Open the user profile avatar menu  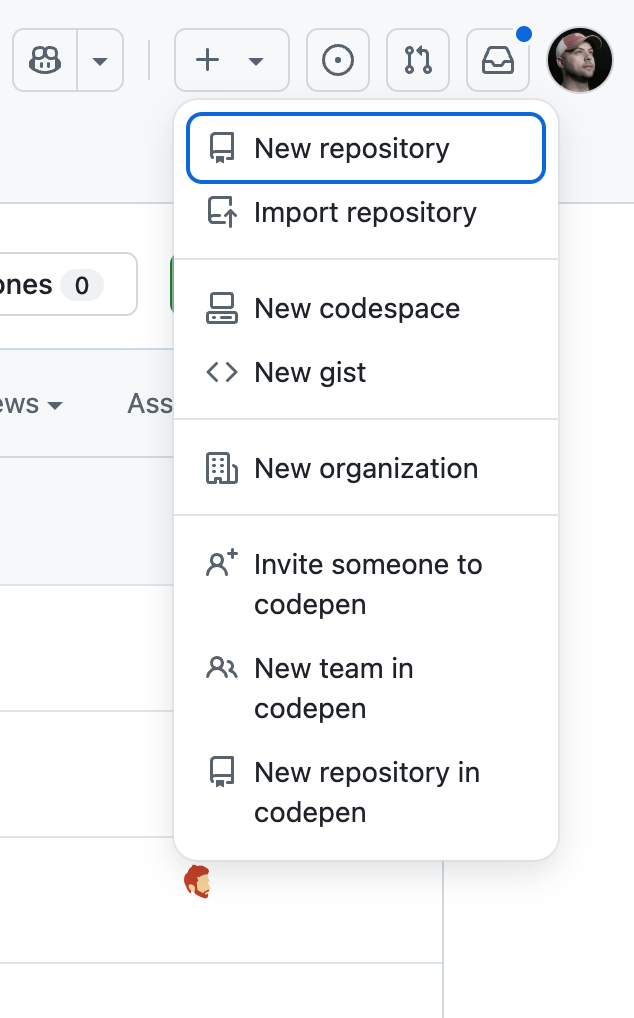coord(580,60)
